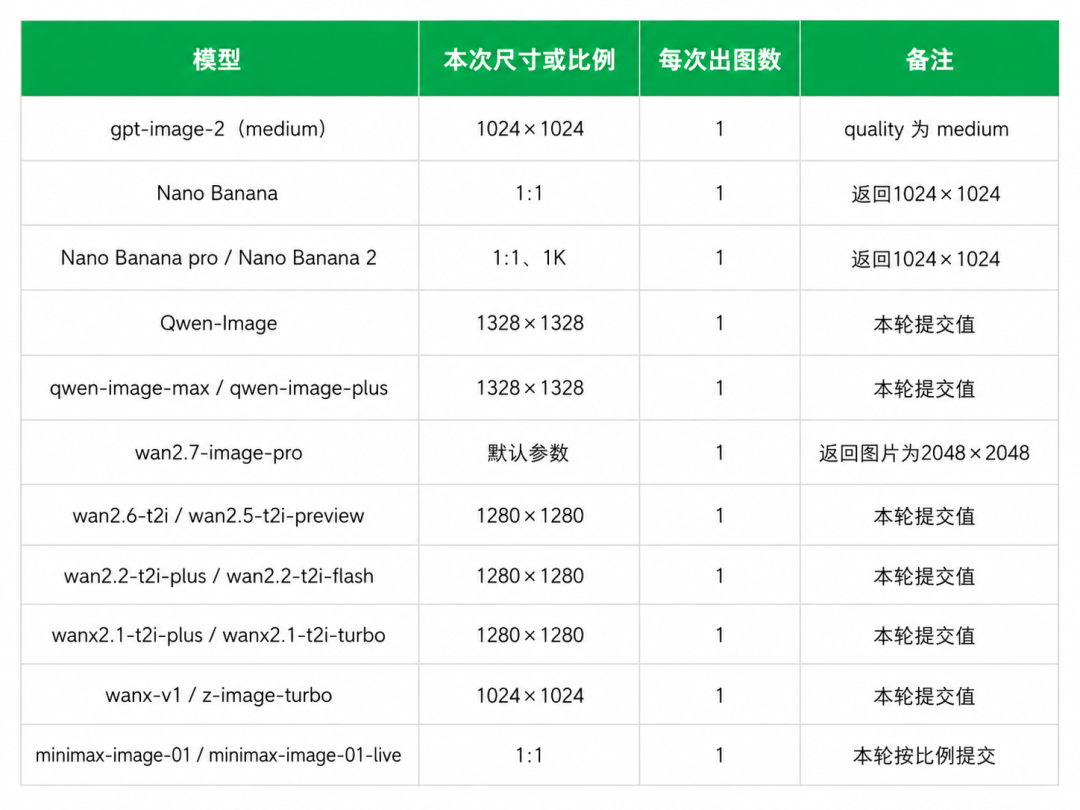The width and height of the screenshot is (1080, 810).
Task: Click 1024×1024 size in wanx-v1 row
Action: pyautogui.click(x=530, y=695)
